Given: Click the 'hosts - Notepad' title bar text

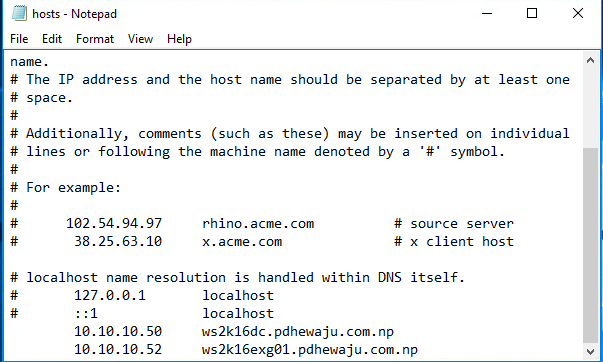Looking at the screenshot, I should tap(75, 14).
